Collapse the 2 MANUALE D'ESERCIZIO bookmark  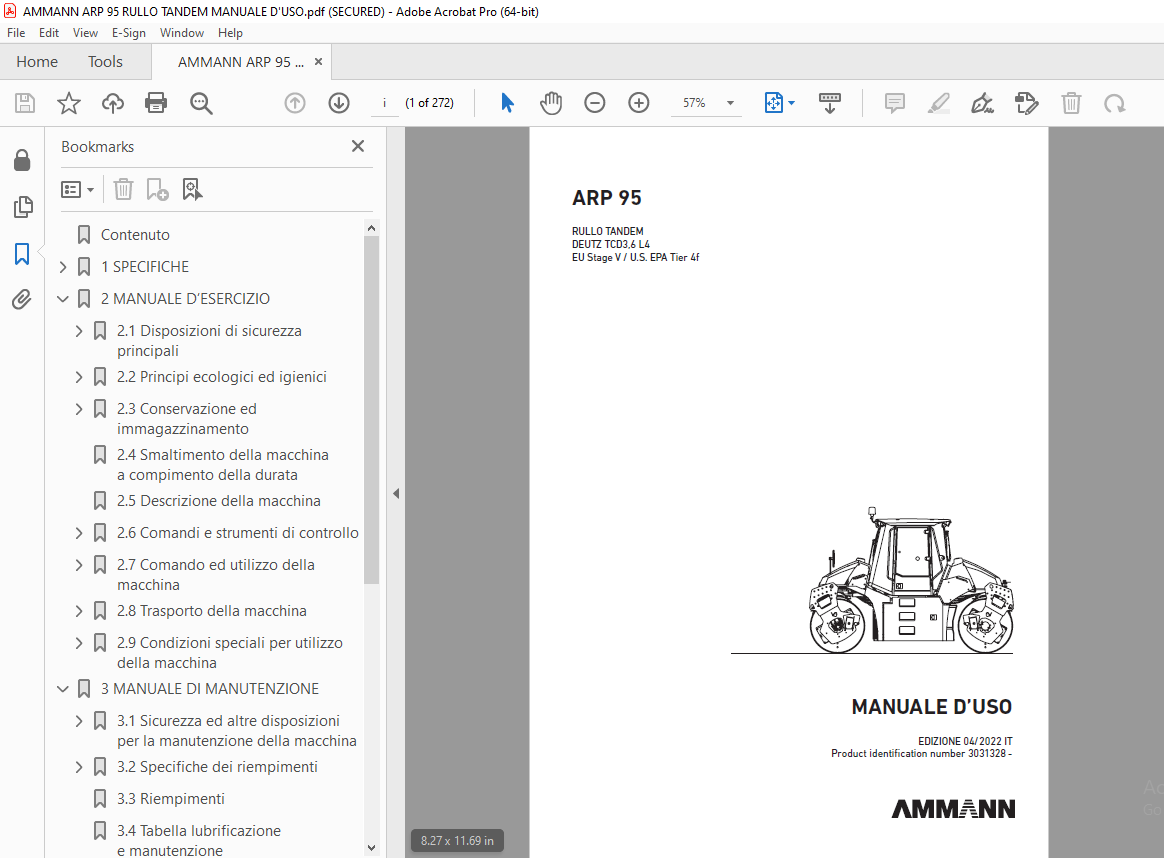tap(63, 299)
